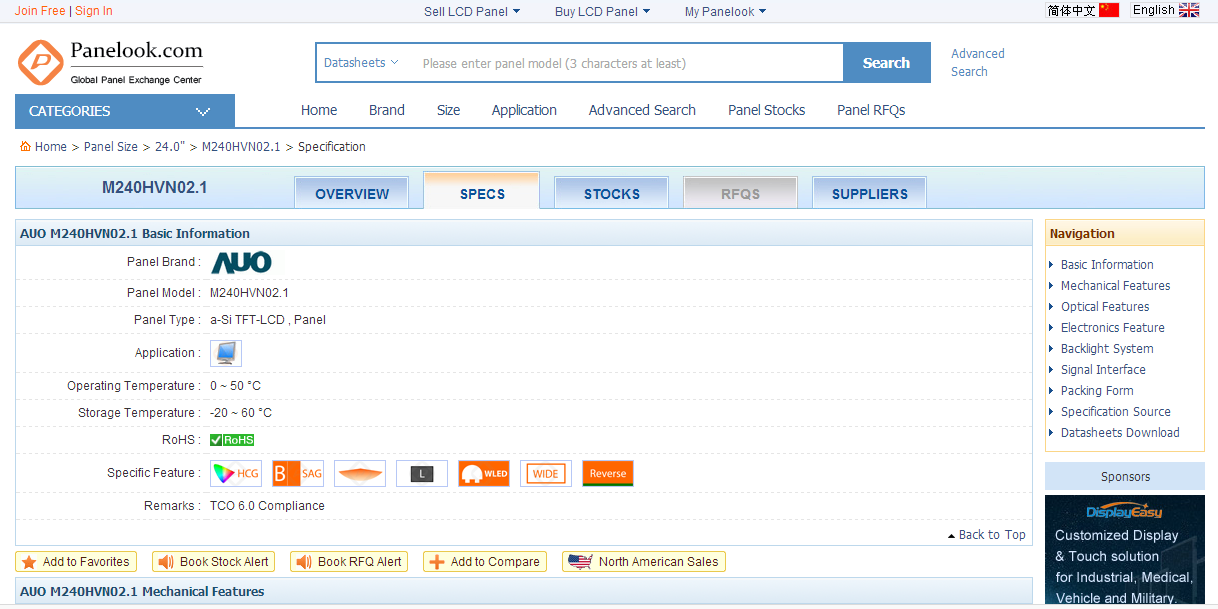Expand the My Panelook menu
Image resolution: width=1218 pixels, height=609 pixels.
pyautogui.click(x=725, y=12)
